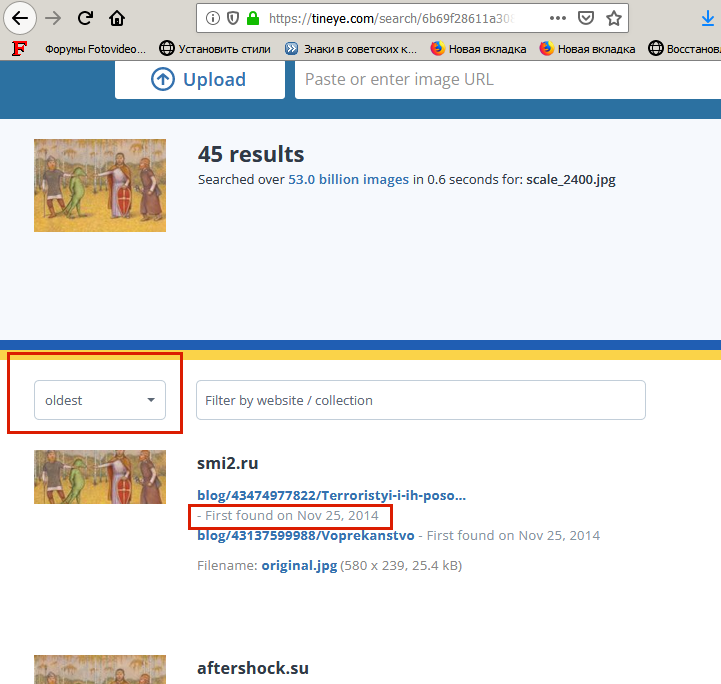Focus the Filter by website / collection field
The image size is (721, 684).
pyautogui.click(x=421, y=400)
